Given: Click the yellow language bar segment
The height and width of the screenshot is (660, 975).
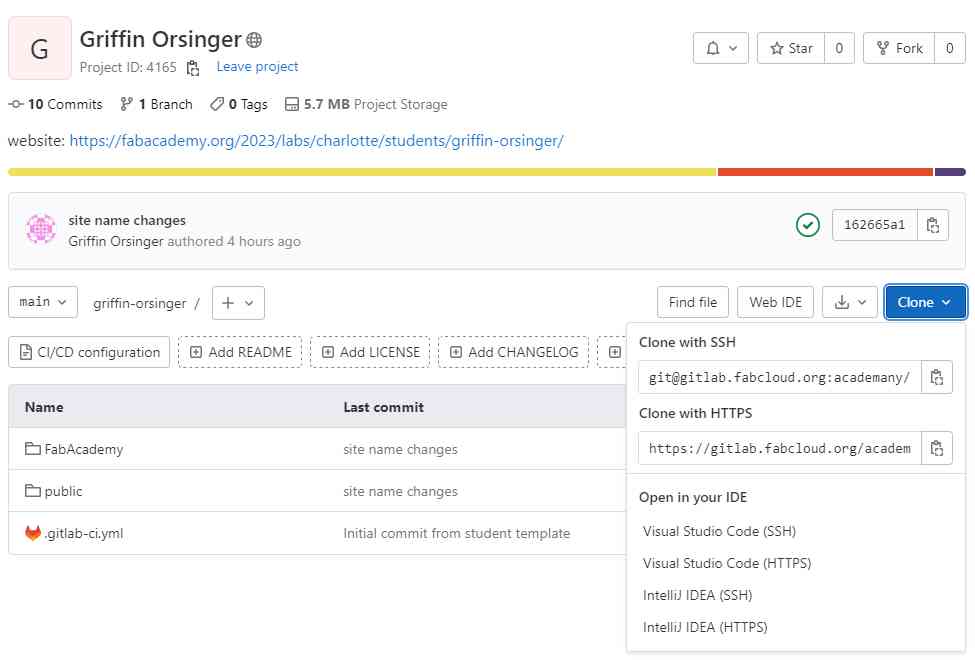Looking at the screenshot, I should click(x=362, y=172).
